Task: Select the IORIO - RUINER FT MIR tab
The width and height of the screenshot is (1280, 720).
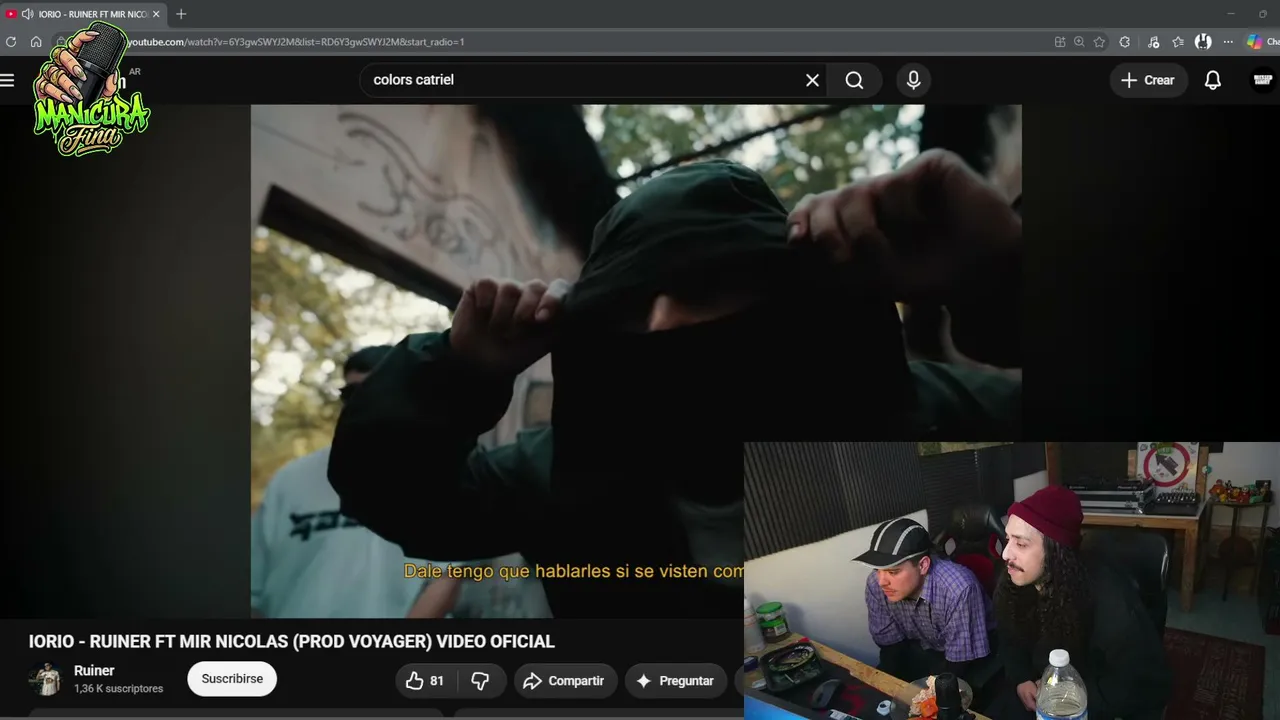Action: (84, 14)
